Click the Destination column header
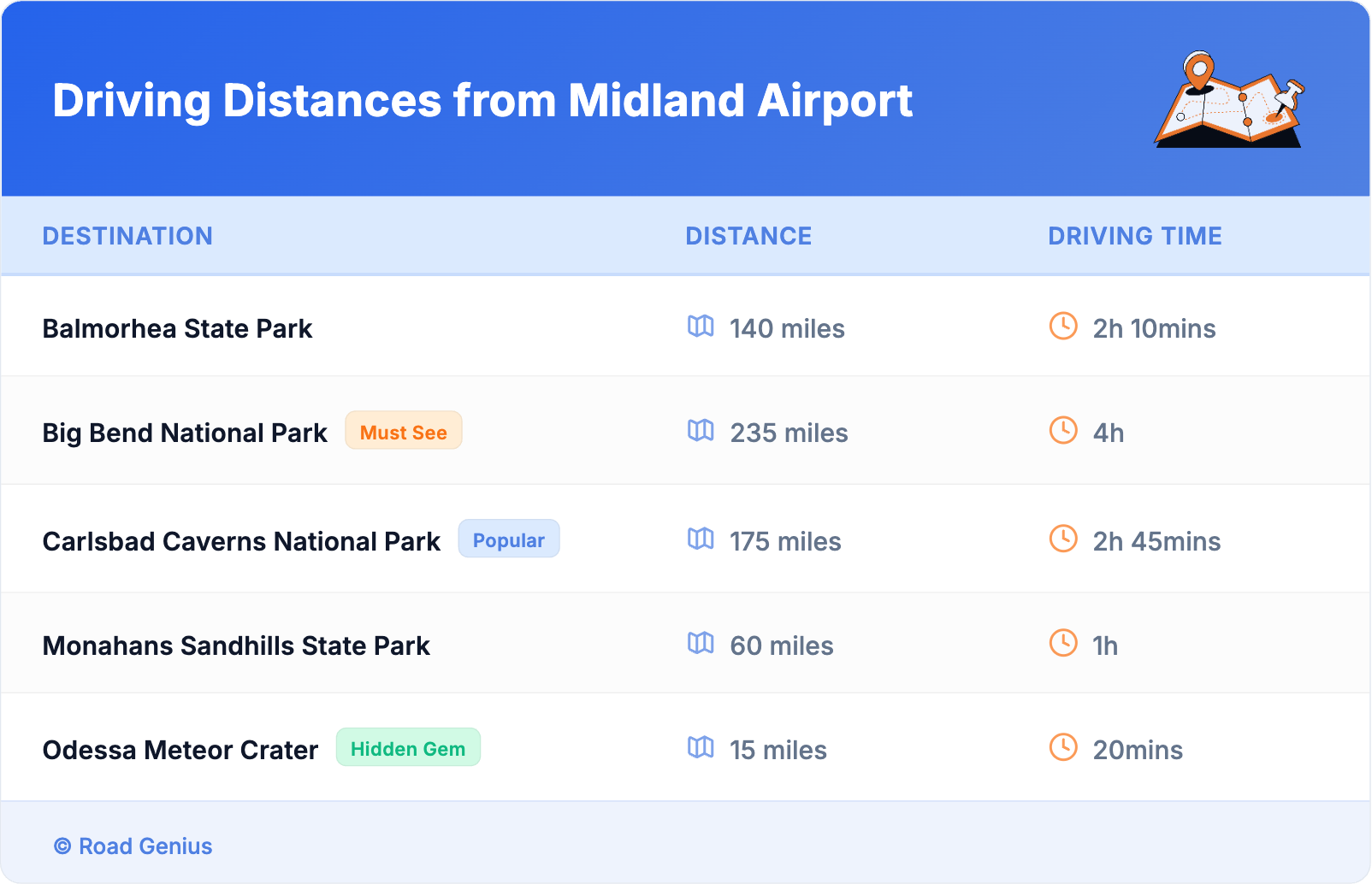 127,236
